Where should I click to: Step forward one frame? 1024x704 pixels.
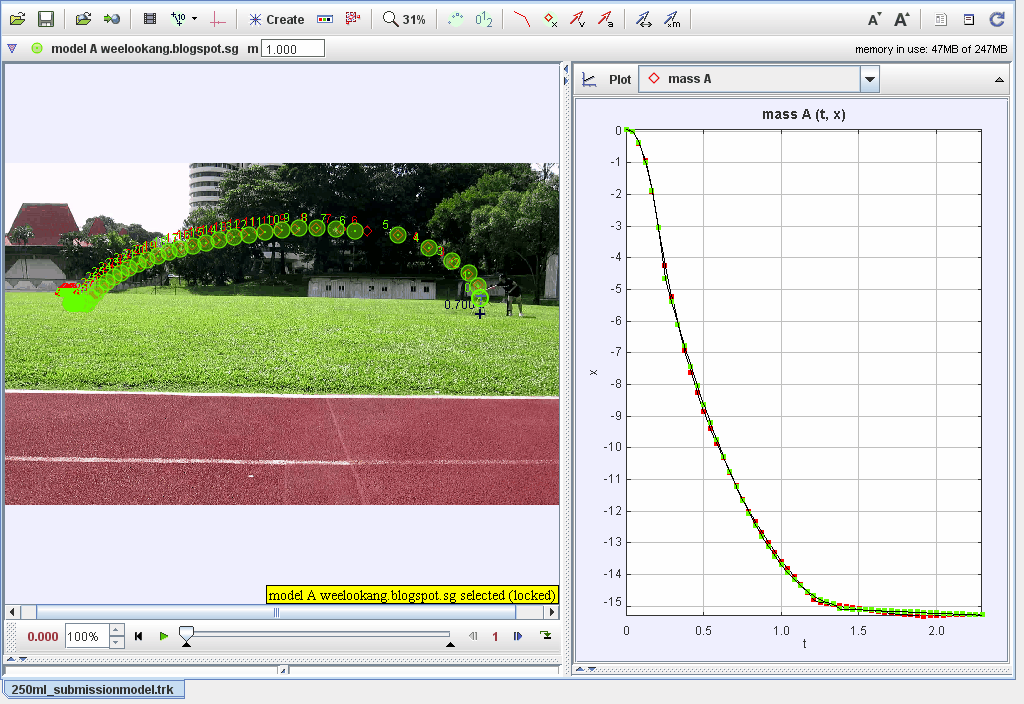coord(518,636)
